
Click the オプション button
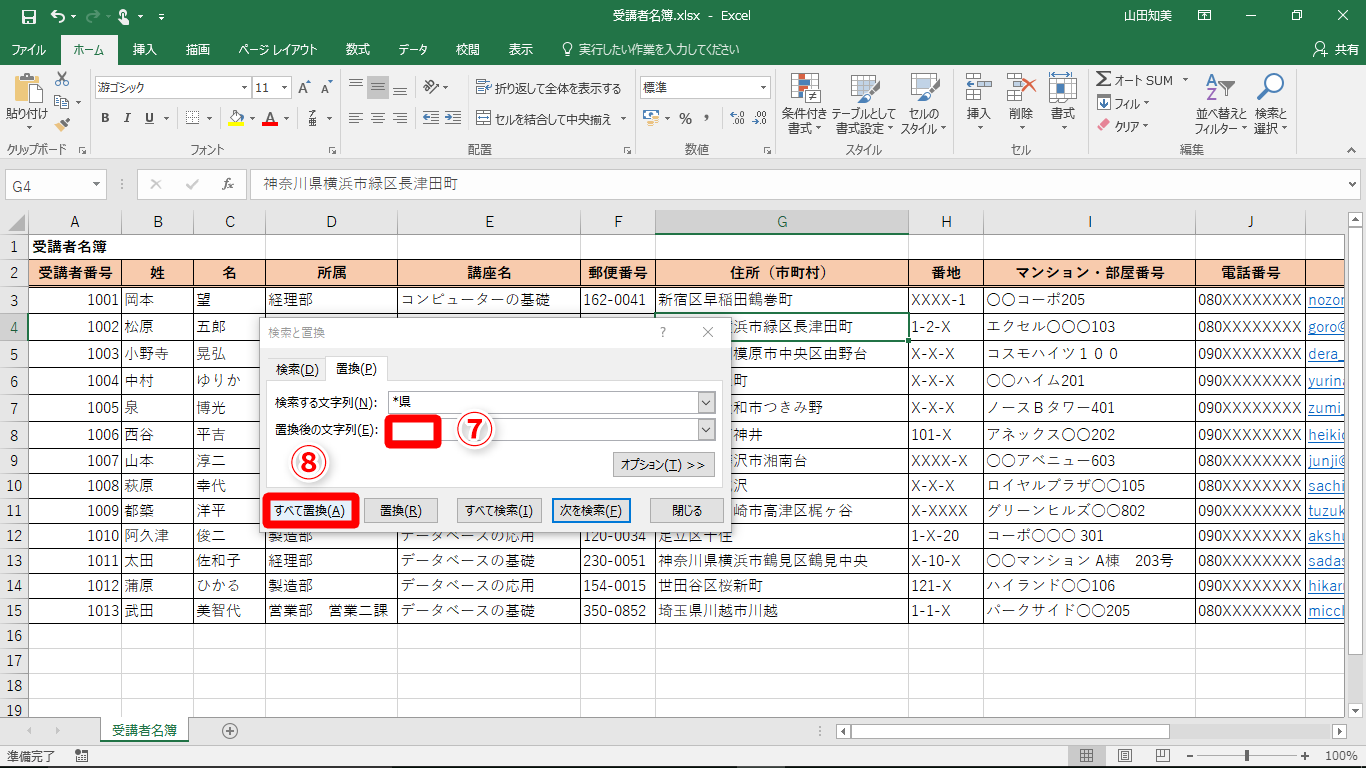[x=663, y=465]
